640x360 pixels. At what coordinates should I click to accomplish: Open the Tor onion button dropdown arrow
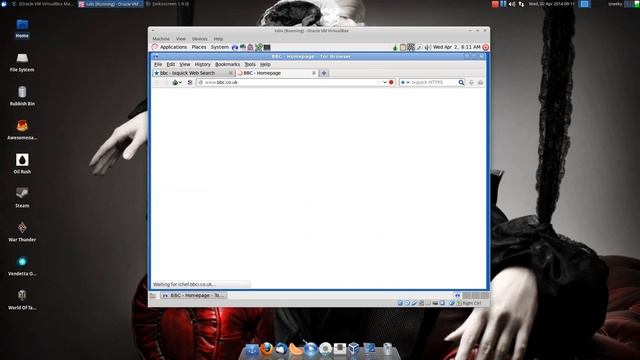[180, 82]
